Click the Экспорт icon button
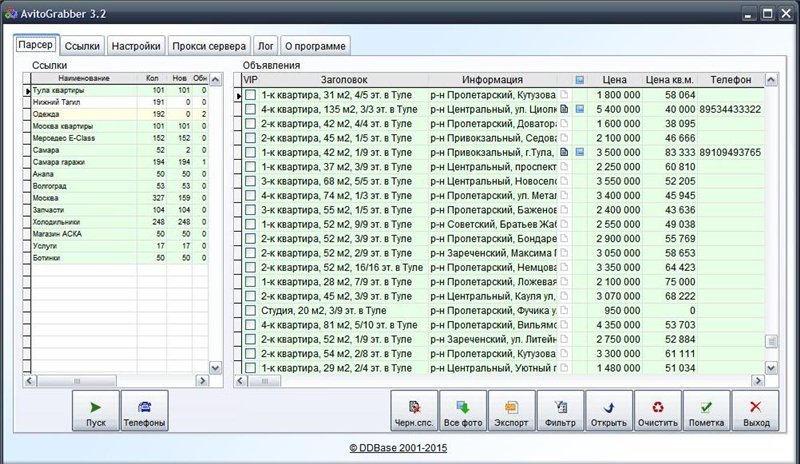 tap(511, 411)
